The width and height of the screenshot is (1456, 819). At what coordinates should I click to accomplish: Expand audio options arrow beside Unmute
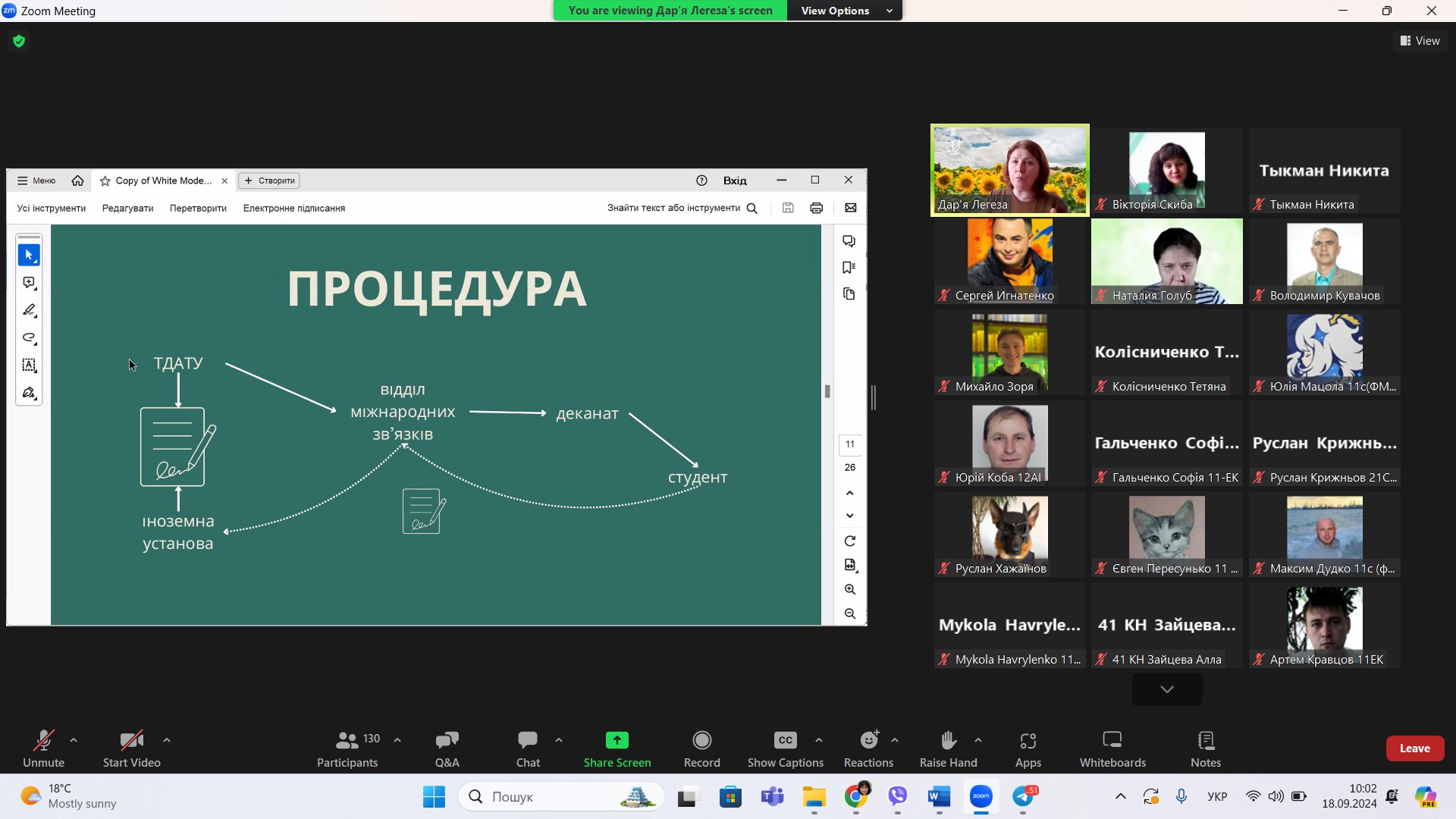74,739
